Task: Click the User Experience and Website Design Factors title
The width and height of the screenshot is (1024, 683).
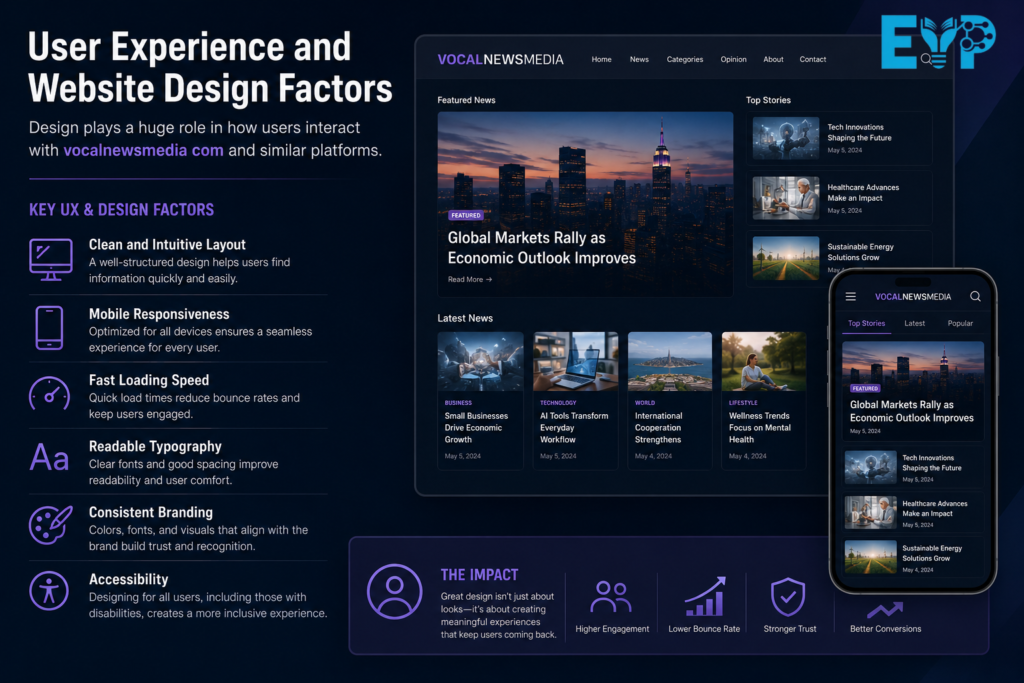Action: pyautogui.click(x=210, y=67)
